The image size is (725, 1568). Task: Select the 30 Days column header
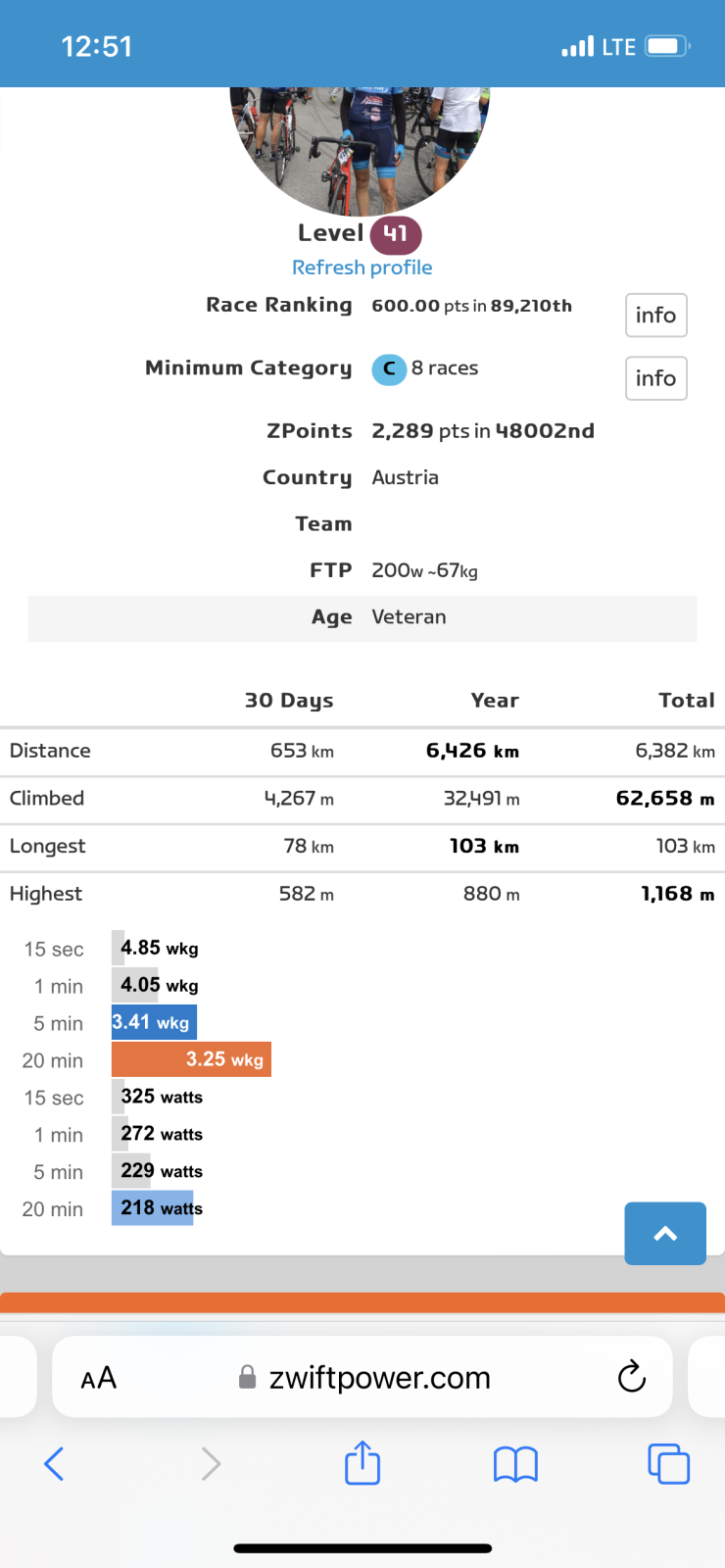pyautogui.click(x=289, y=701)
